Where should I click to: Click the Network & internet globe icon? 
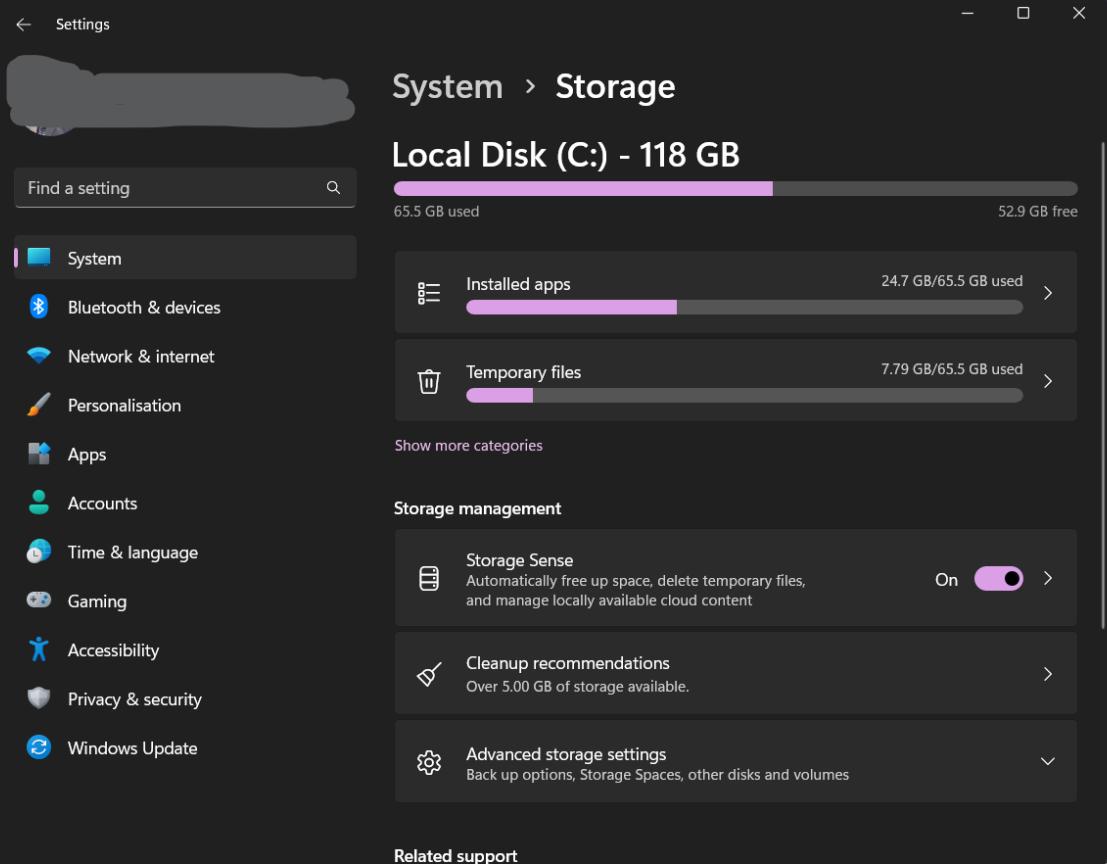point(37,356)
